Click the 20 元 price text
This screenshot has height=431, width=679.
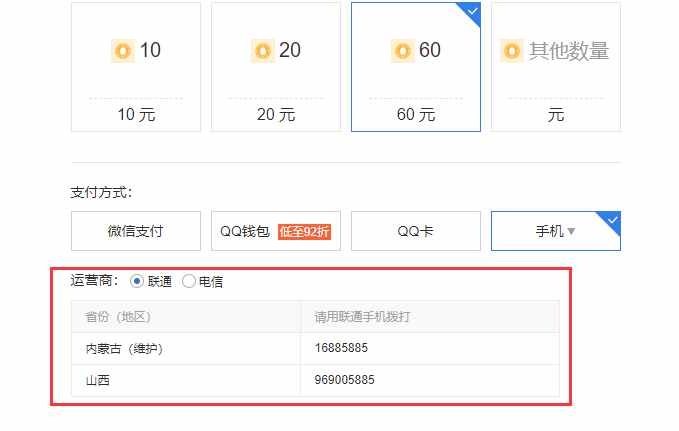tap(276, 115)
